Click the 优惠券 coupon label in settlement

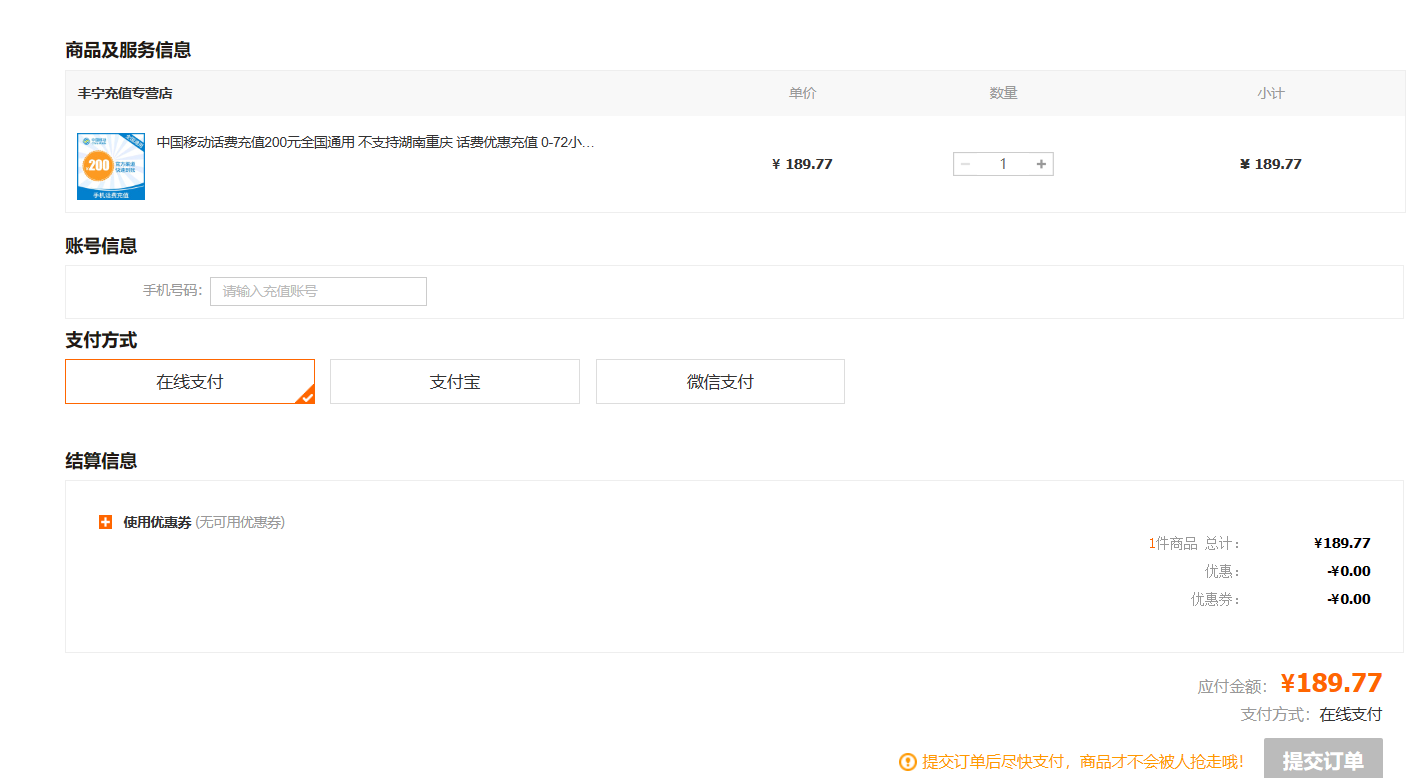(x=1215, y=599)
